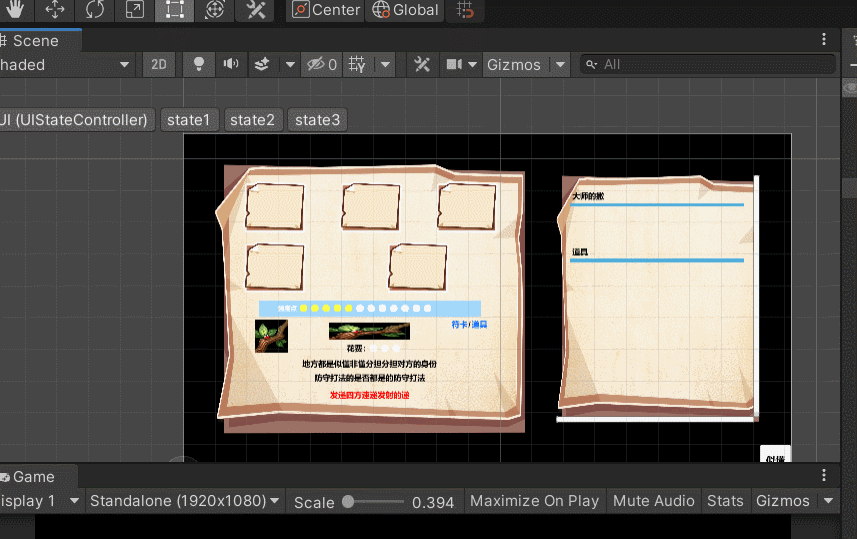Expand Scene Gizmos dropdown arrow

[560, 65]
